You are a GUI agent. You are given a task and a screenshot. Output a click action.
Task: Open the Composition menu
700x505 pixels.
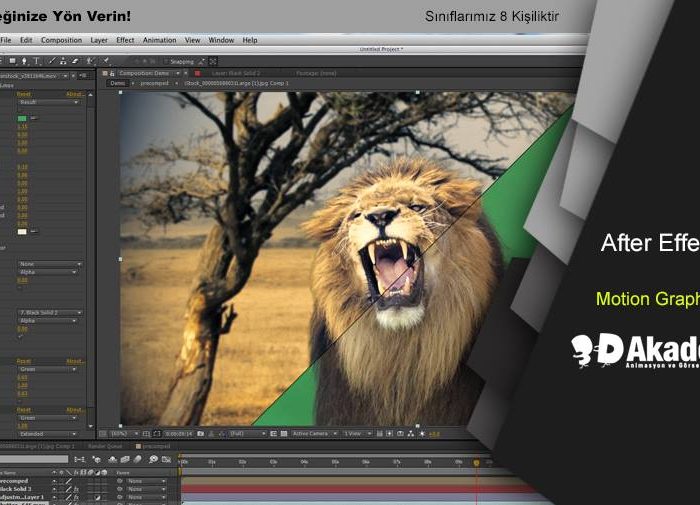62,40
